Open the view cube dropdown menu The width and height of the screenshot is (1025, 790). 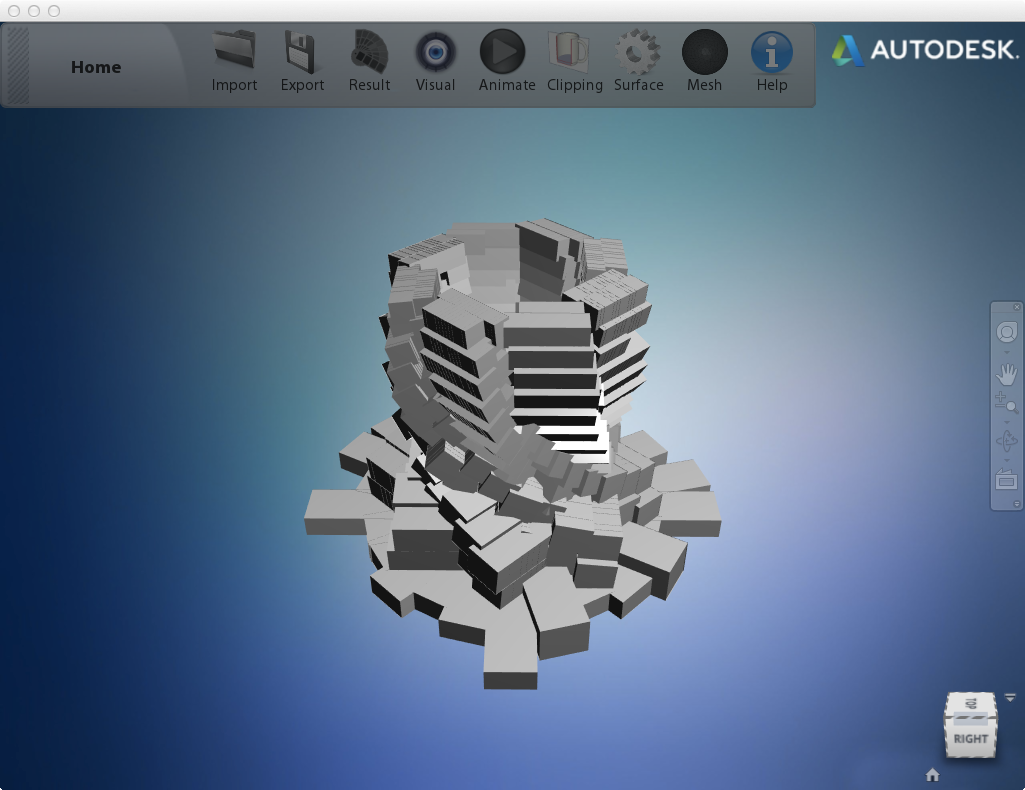pos(1010,697)
